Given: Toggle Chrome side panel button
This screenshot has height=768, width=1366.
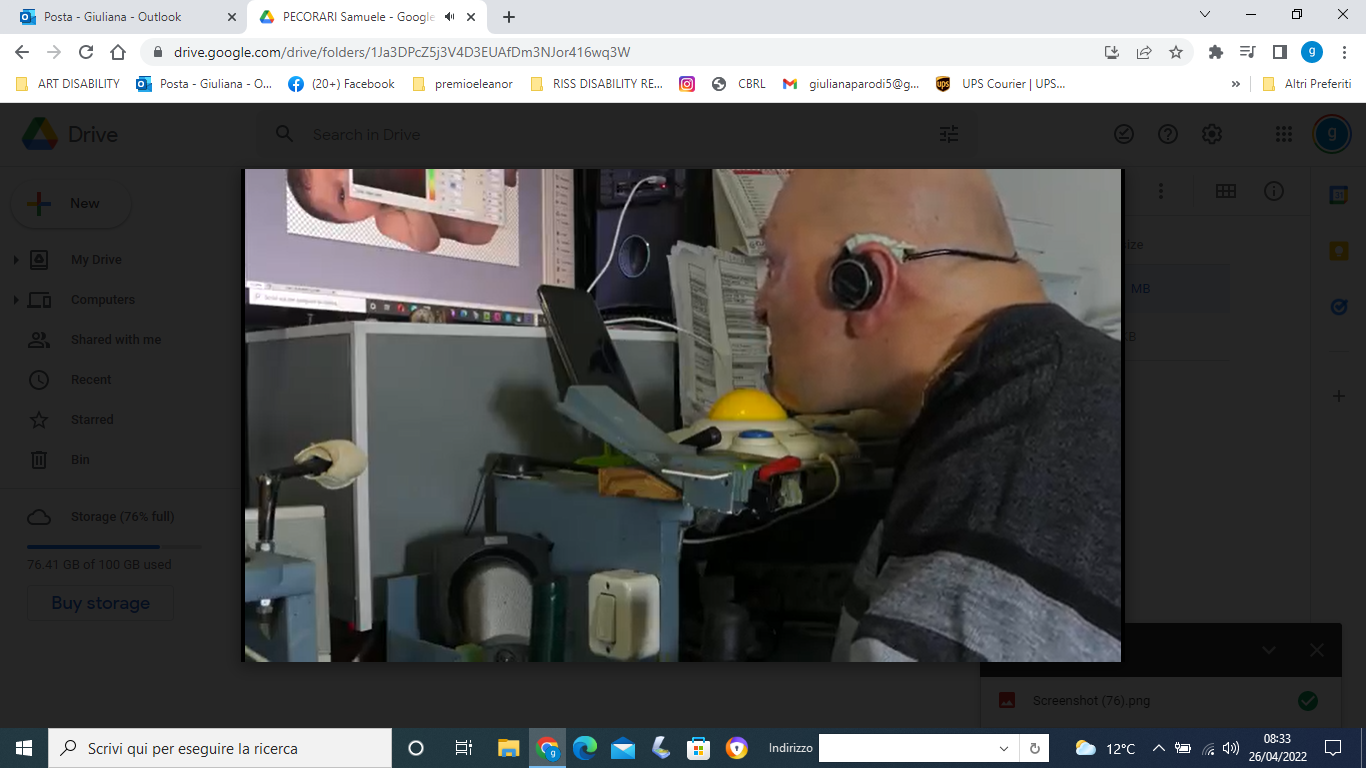Looking at the screenshot, I should click(x=1279, y=52).
